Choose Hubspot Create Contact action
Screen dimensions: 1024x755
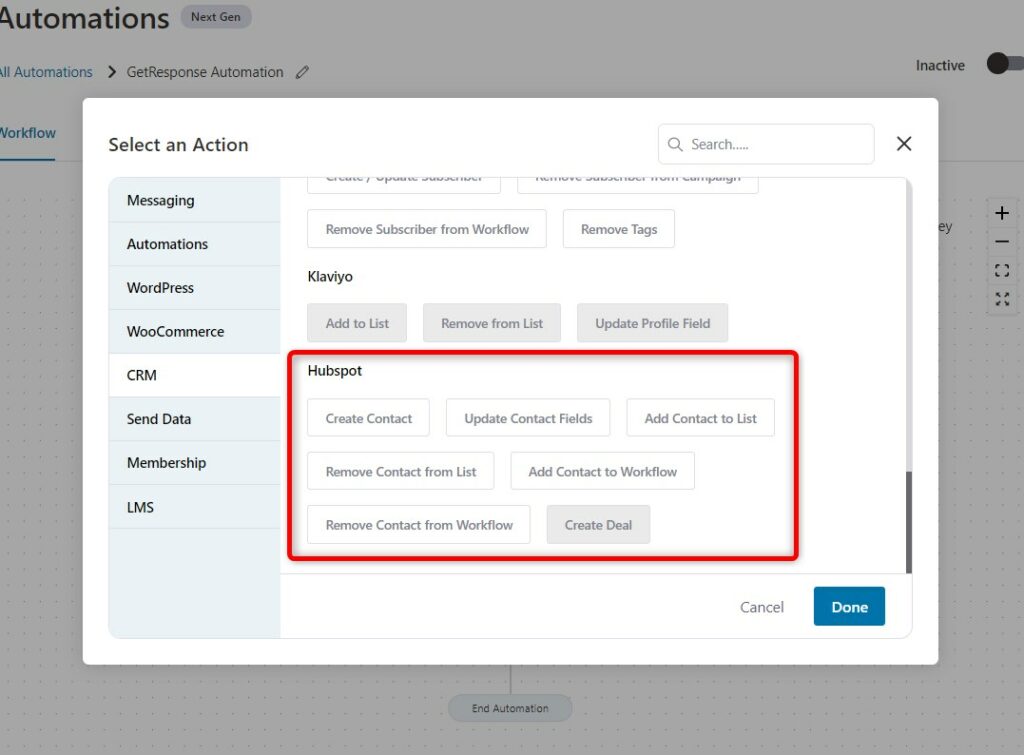tap(368, 418)
